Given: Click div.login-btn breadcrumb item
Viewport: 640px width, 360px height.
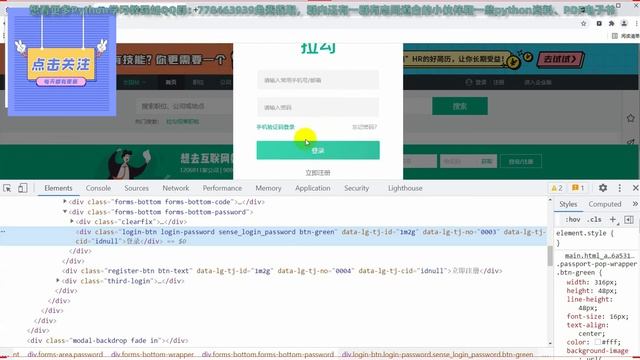Looking at the screenshot, I should 438,354.
